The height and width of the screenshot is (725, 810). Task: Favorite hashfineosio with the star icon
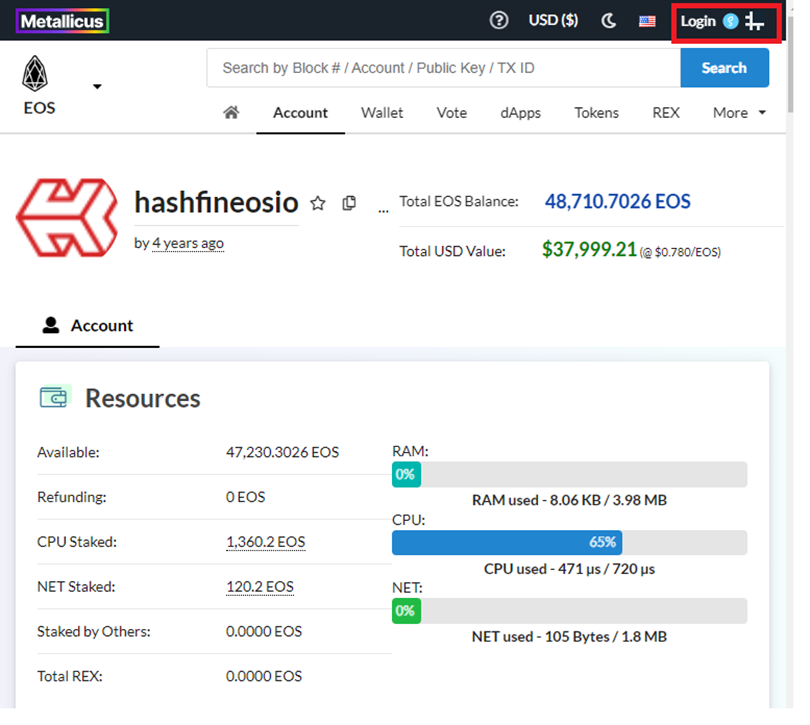click(x=318, y=203)
